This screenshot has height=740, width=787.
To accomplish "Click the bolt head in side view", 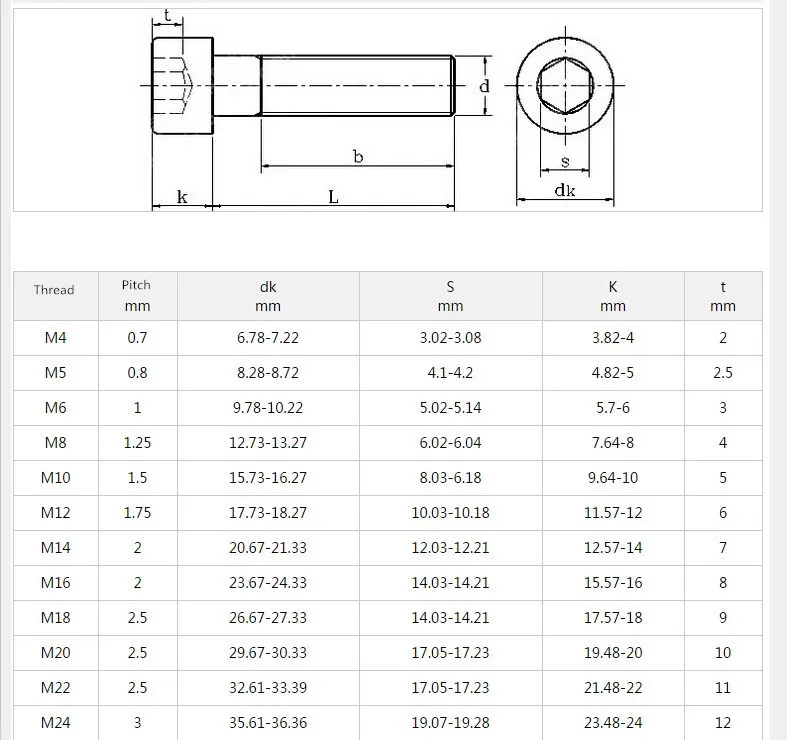I will click(183, 85).
